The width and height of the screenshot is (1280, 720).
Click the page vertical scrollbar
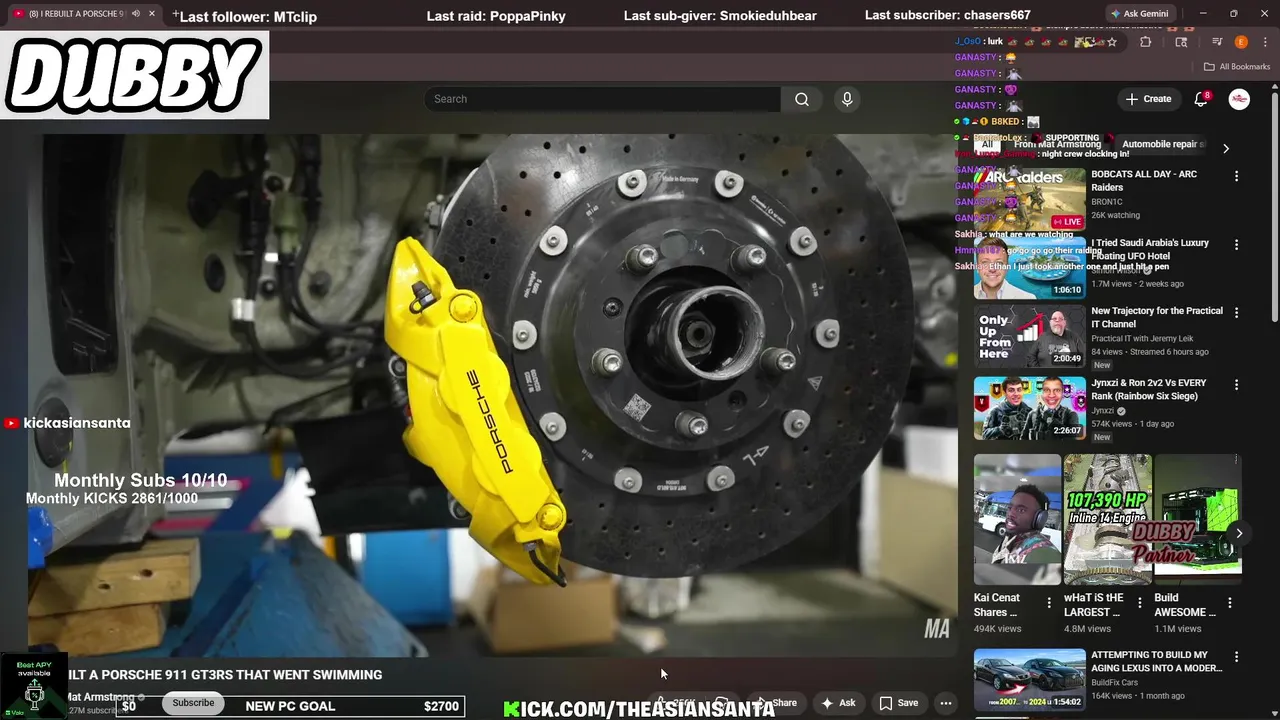pos(1275,205)
